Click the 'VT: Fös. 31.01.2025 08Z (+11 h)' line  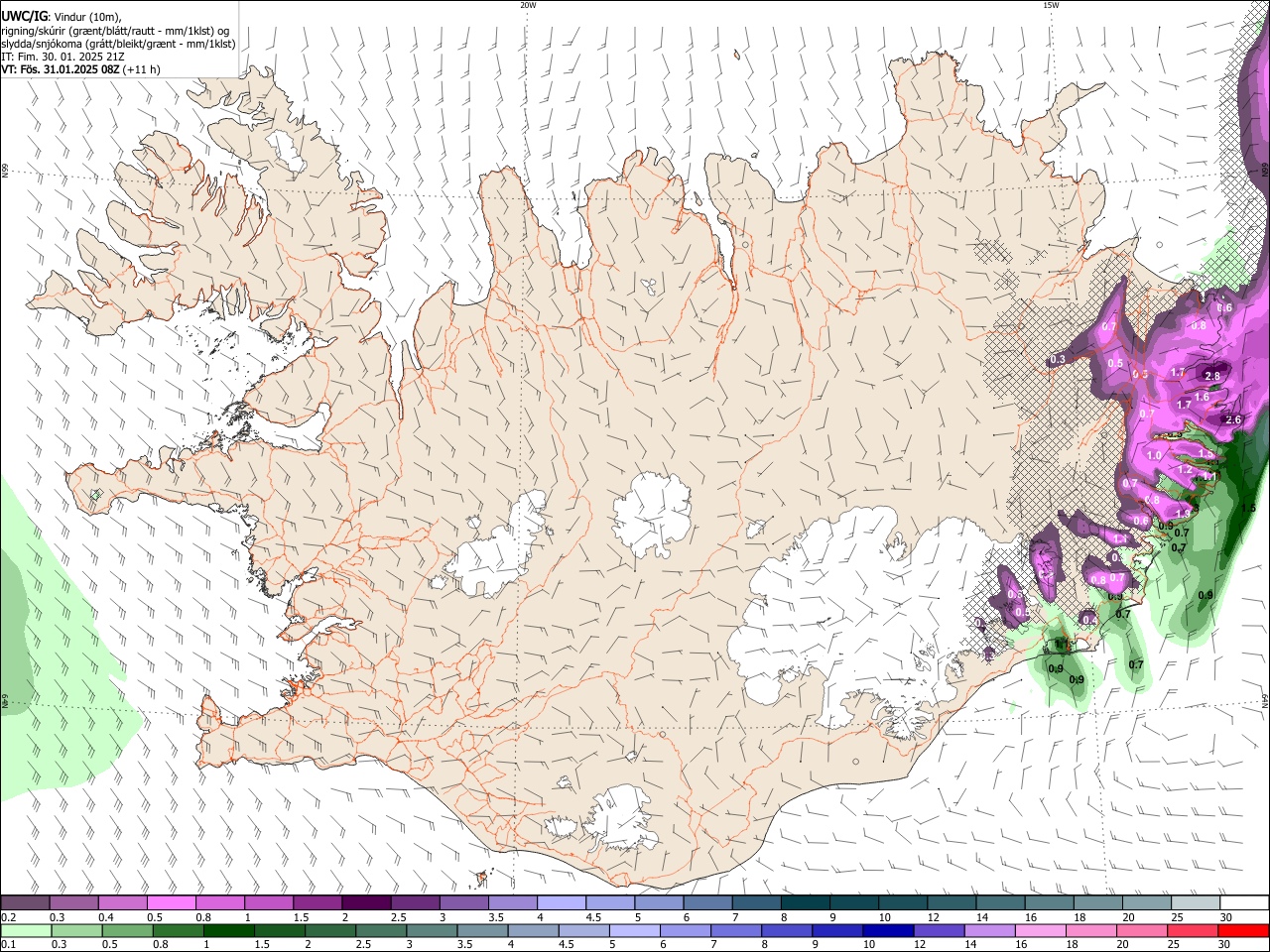(80, 69)
